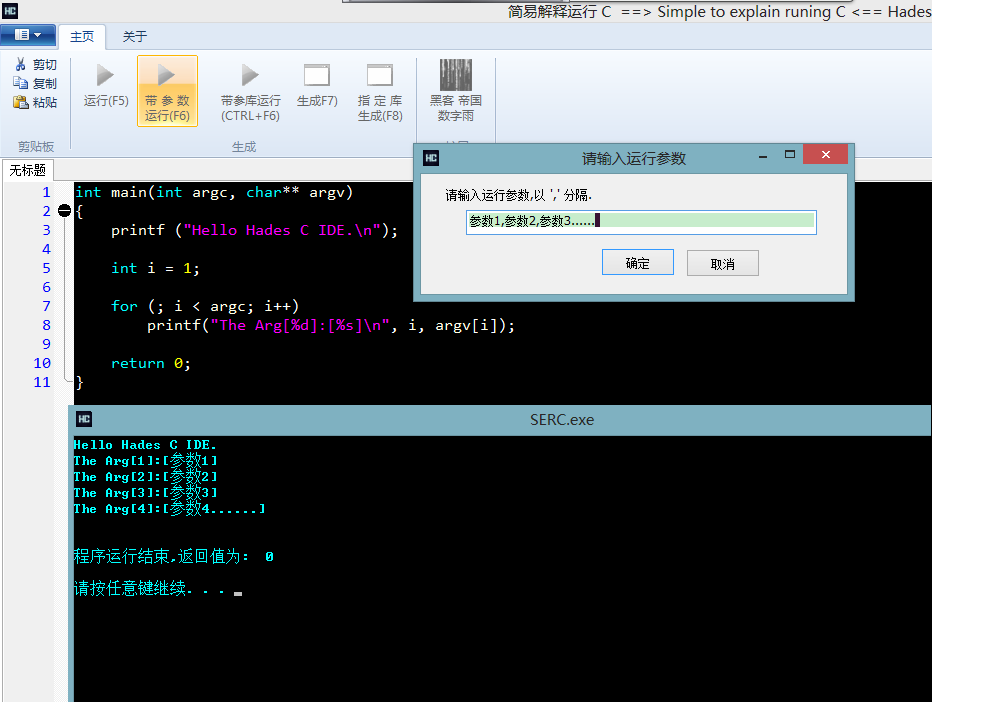Select the 粘贴 paste command

(x=36, y=102)
